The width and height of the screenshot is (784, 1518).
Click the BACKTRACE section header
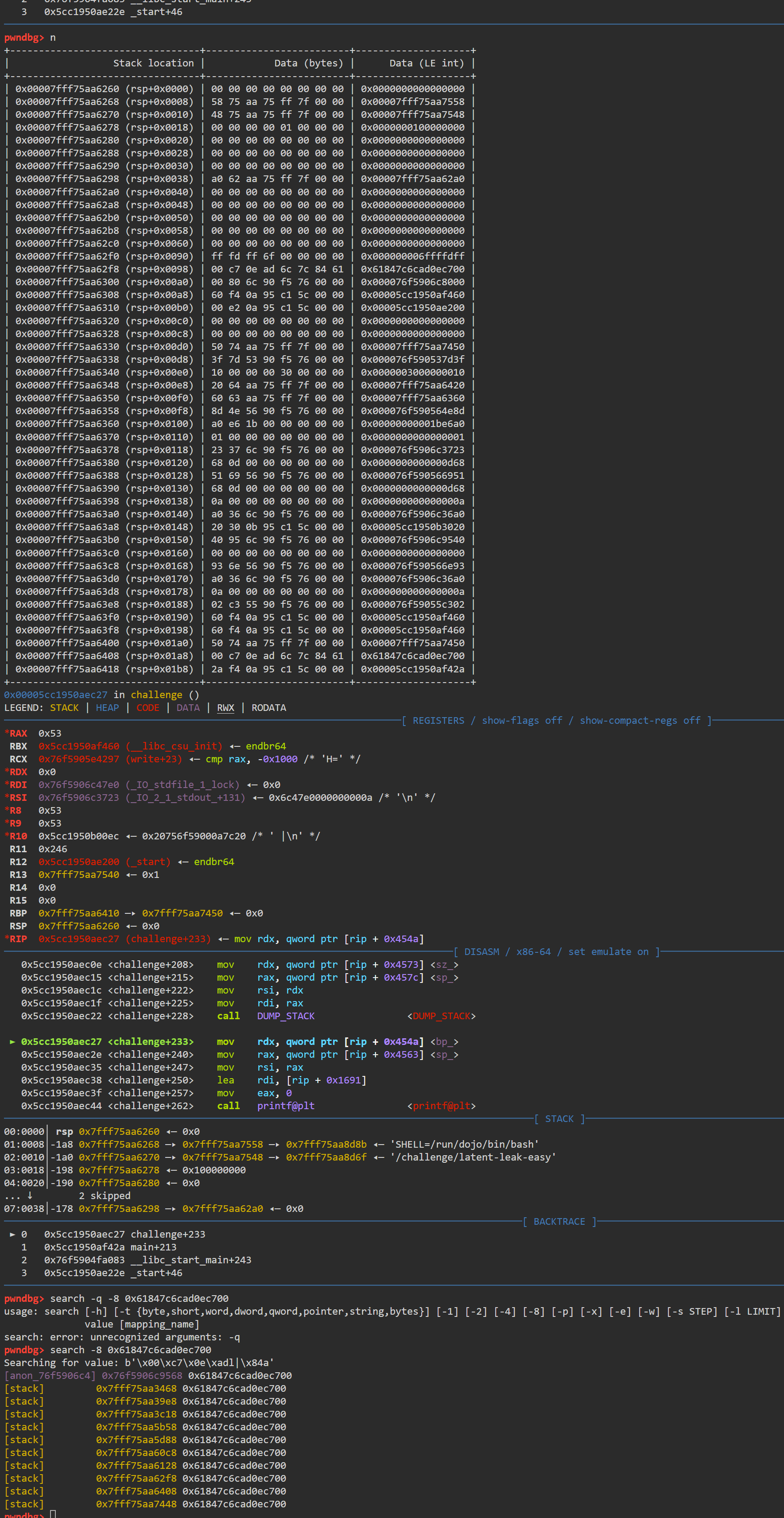coord(559,1222)
